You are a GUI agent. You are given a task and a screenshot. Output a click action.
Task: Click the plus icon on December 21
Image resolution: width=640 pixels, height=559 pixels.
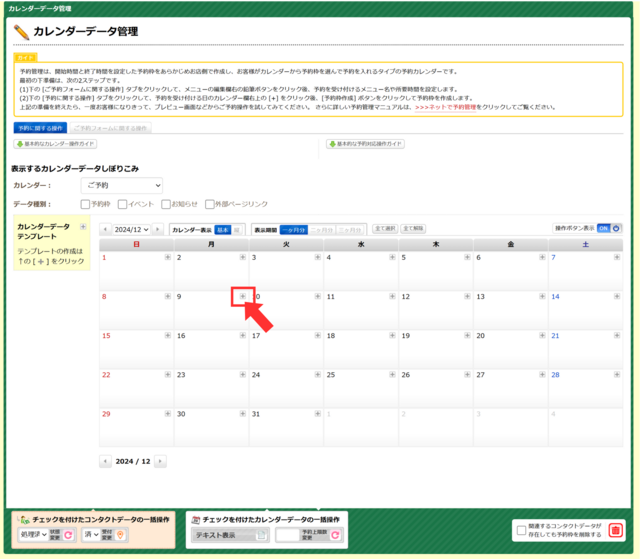coord(617,335)
